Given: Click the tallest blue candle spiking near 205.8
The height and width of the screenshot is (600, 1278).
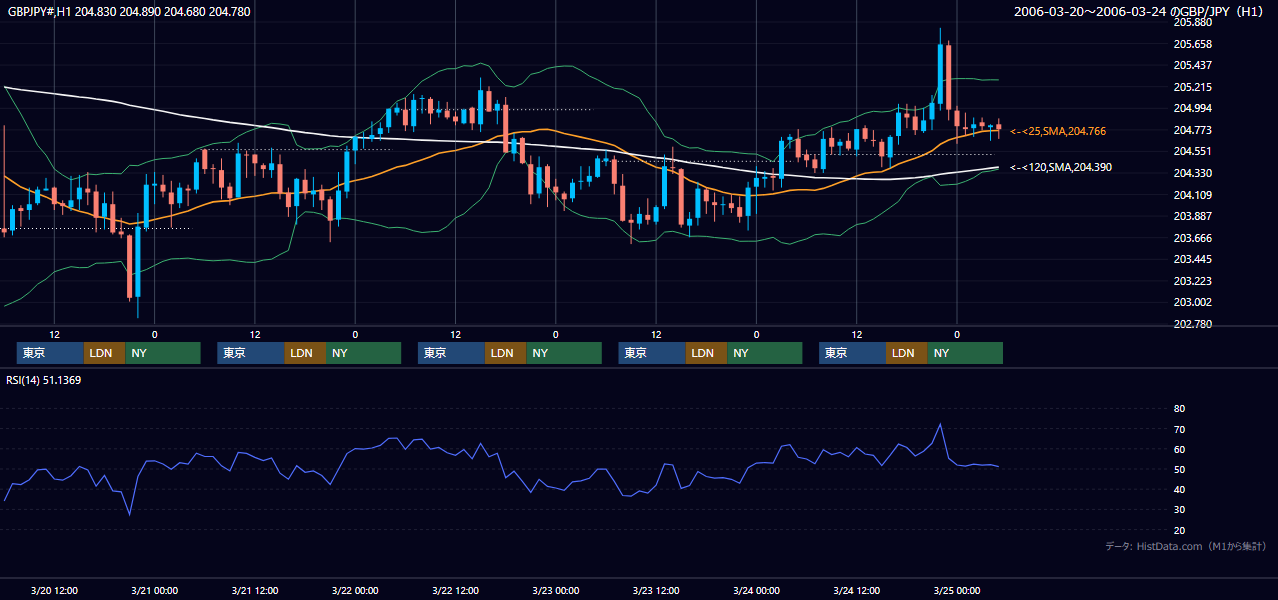Looking at the screenshot, I should point(941,76).
